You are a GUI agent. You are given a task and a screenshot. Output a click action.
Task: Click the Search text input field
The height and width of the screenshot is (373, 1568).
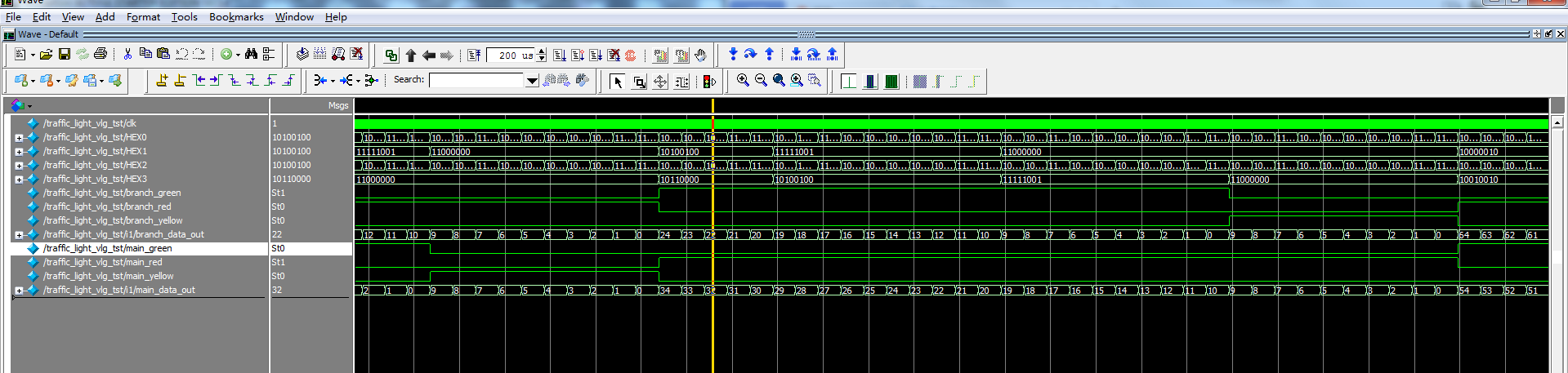point(476,80)
